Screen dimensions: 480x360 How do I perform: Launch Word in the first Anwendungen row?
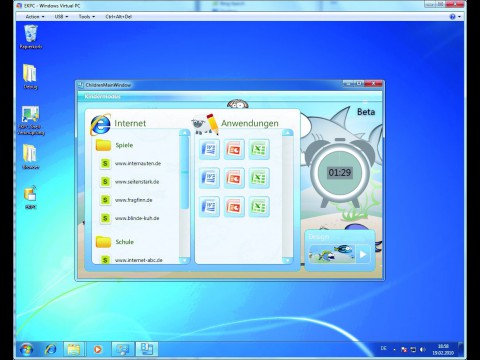click(209, 149)
